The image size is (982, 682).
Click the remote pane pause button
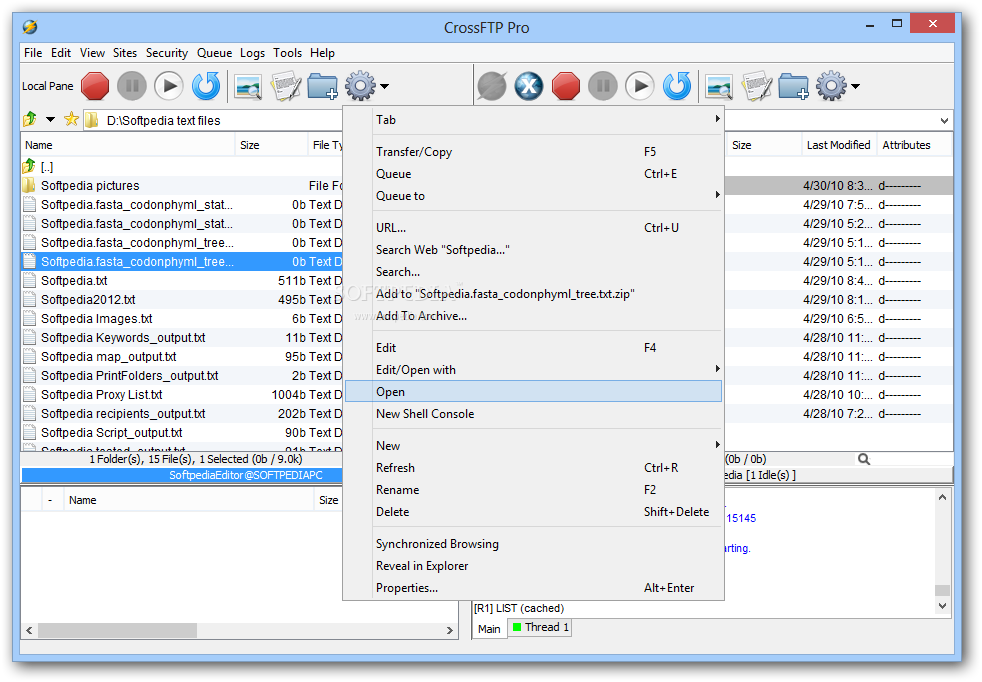click(x=603, y=86)
